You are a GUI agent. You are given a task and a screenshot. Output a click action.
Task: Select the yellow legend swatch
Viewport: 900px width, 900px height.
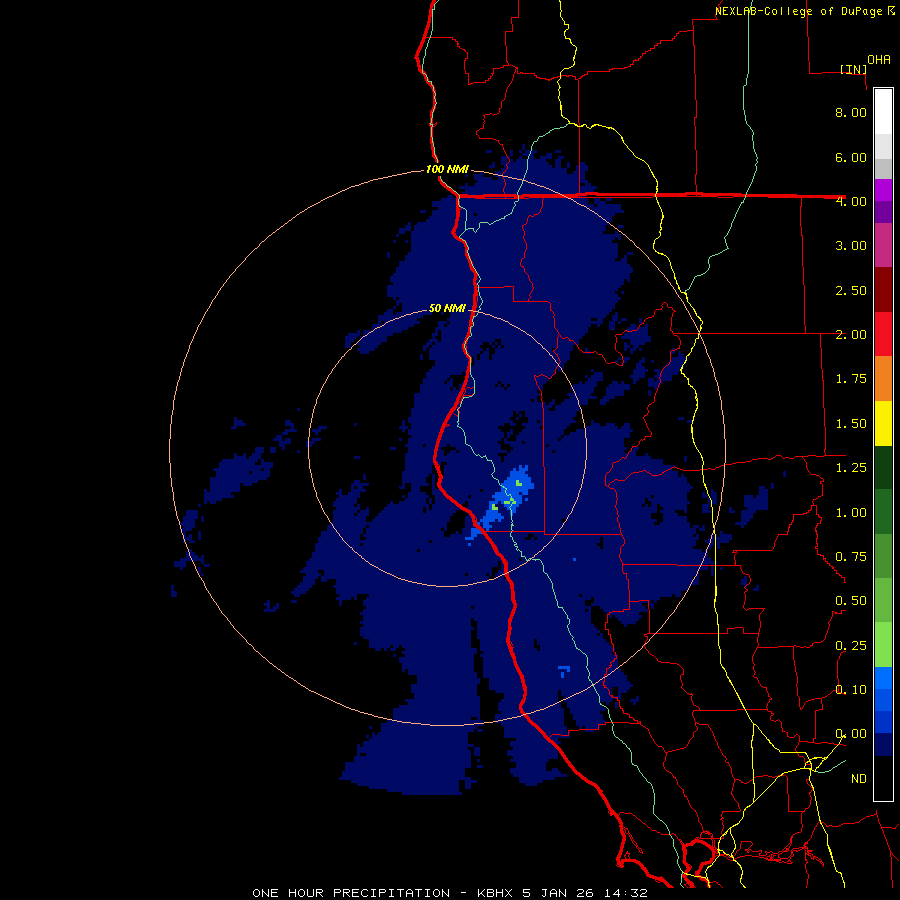(883, 423)
